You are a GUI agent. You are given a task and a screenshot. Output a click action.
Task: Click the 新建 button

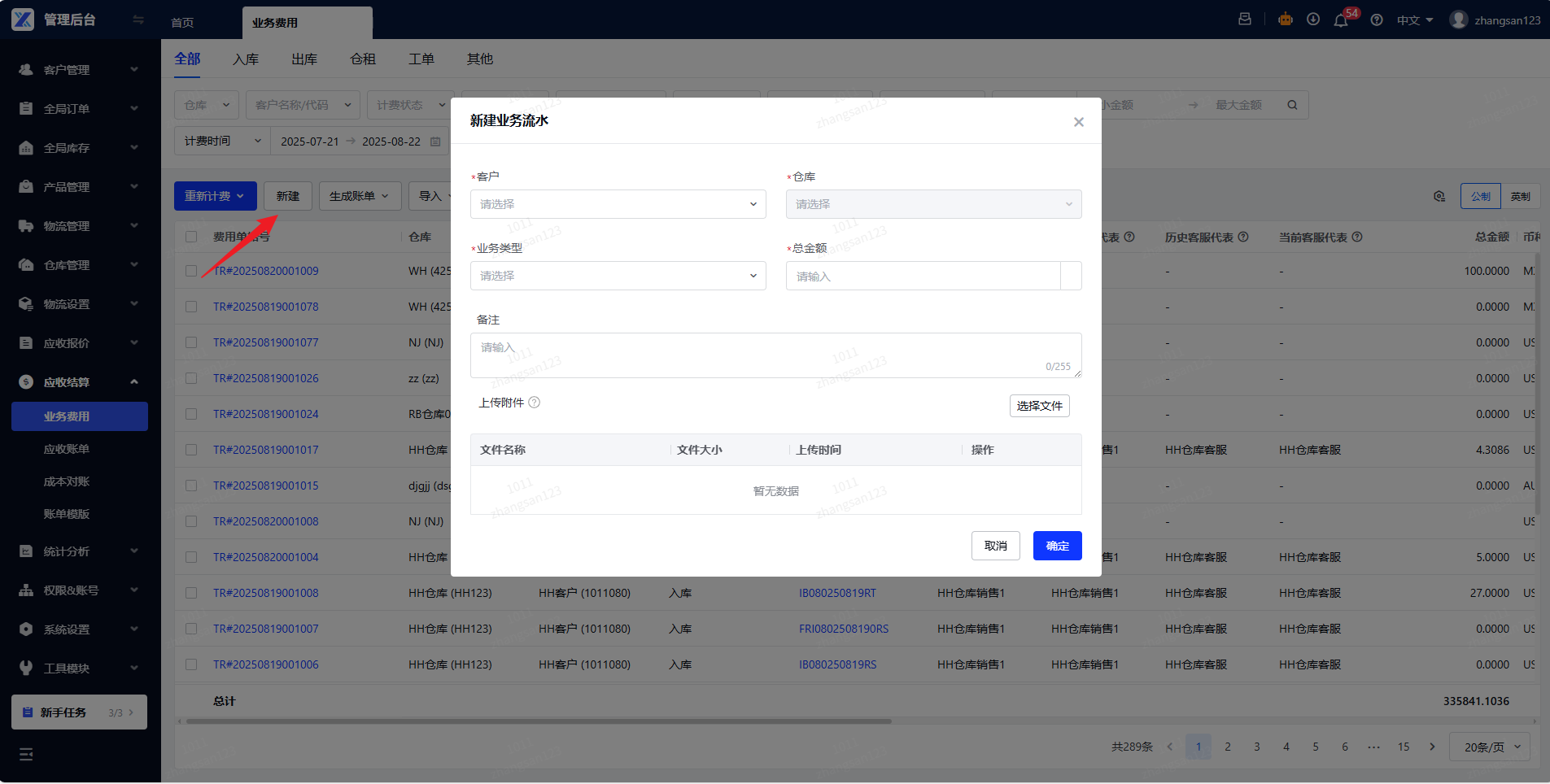(x=288, y=196)
